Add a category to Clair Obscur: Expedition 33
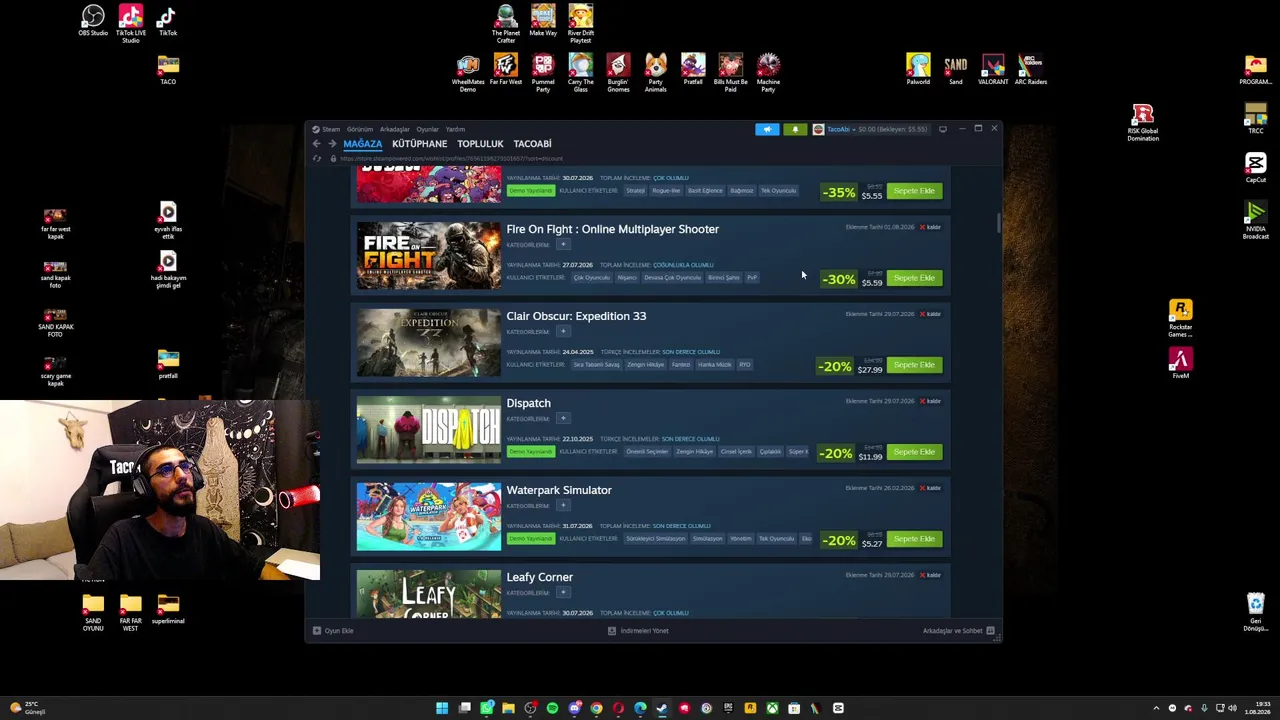Viewport: 1280px width, 720px height. tap(563, 332)
